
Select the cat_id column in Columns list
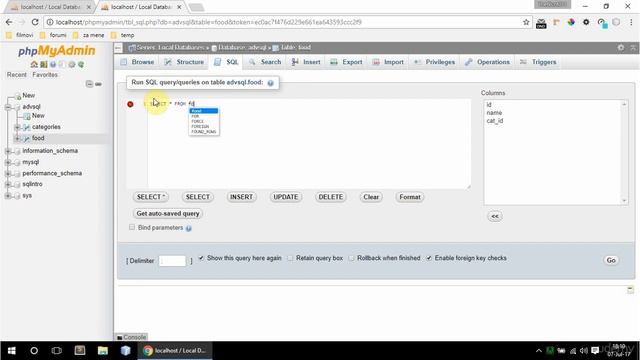[495, 121]
